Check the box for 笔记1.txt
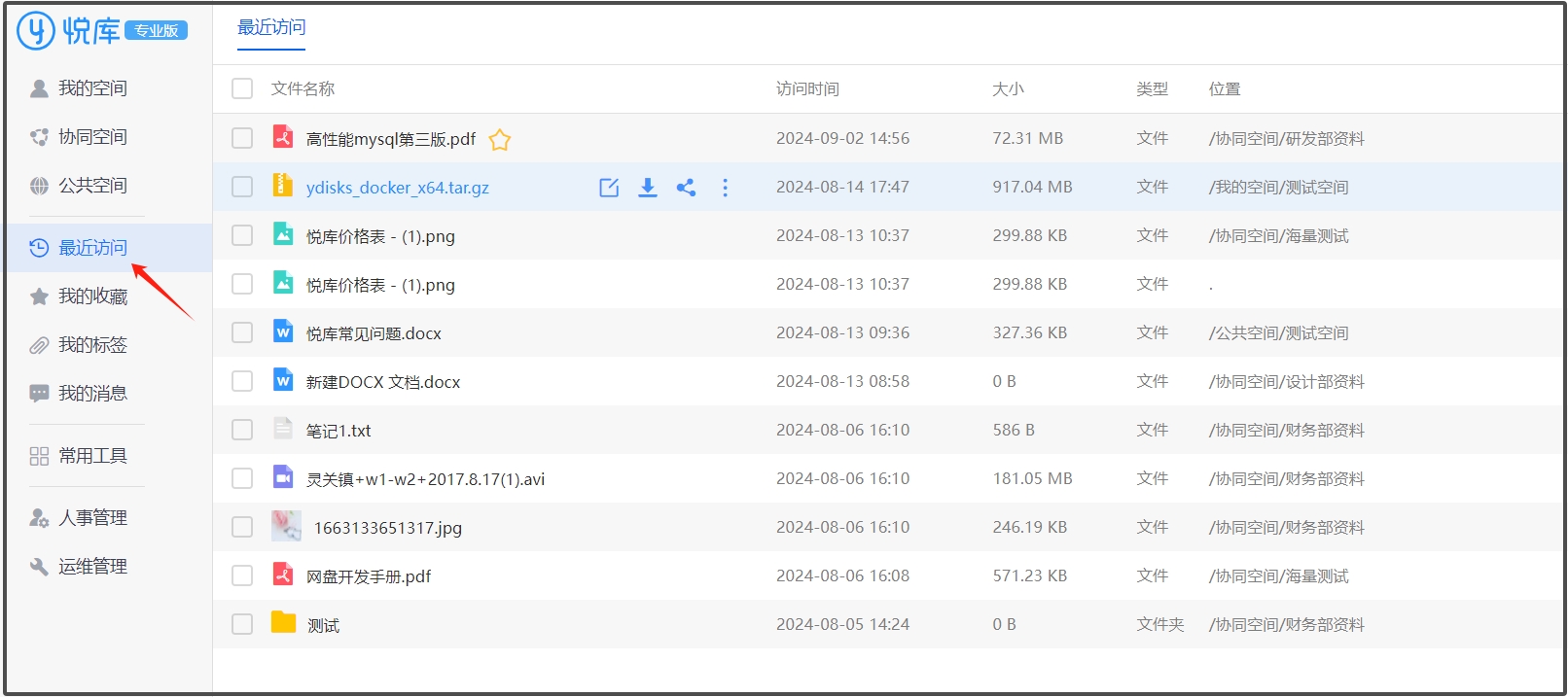Image resolution: width=1568 pixels, height=697 pixels. tap(242, 430)
